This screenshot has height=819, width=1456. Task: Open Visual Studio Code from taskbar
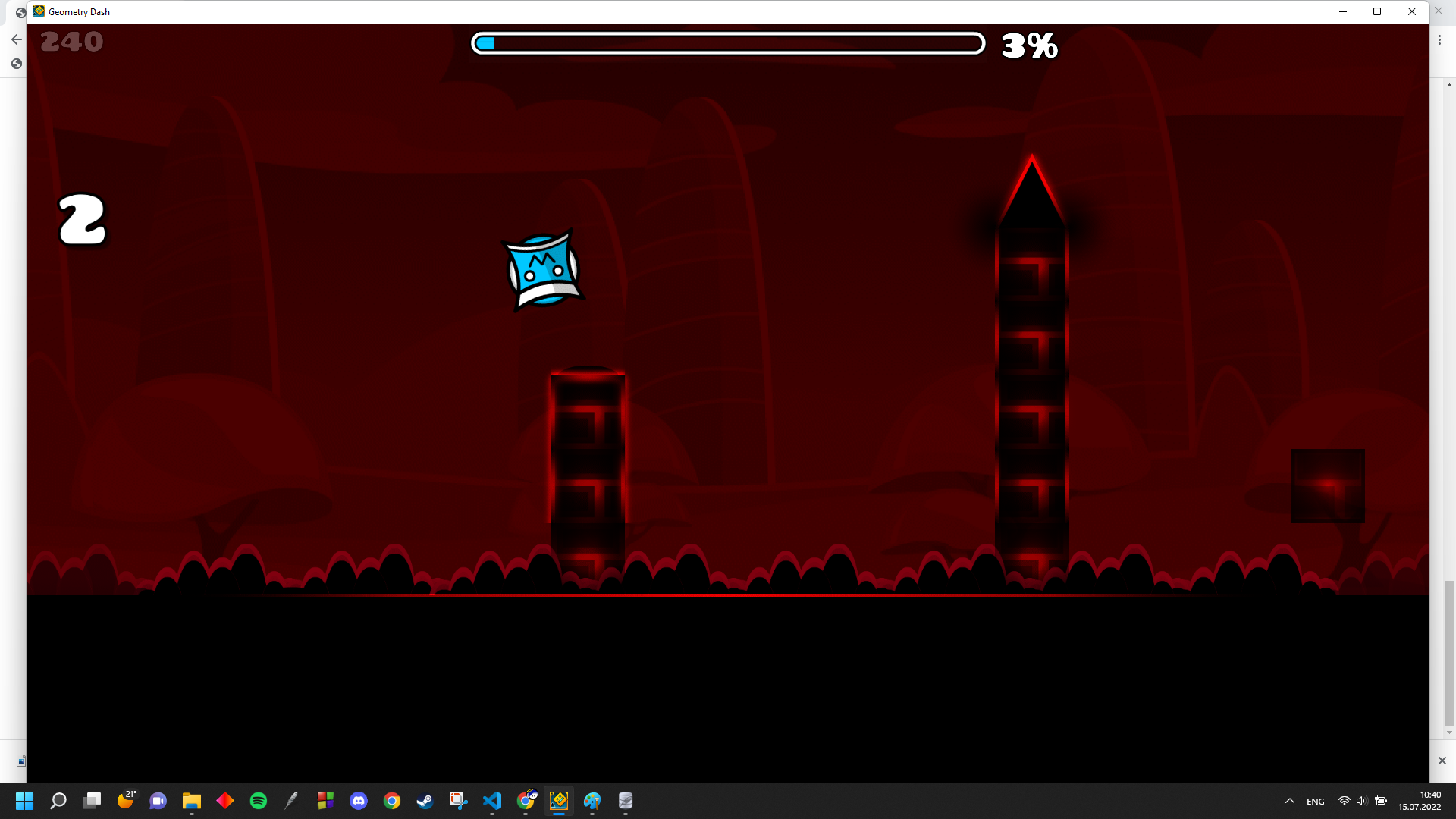tap(492, 801)
